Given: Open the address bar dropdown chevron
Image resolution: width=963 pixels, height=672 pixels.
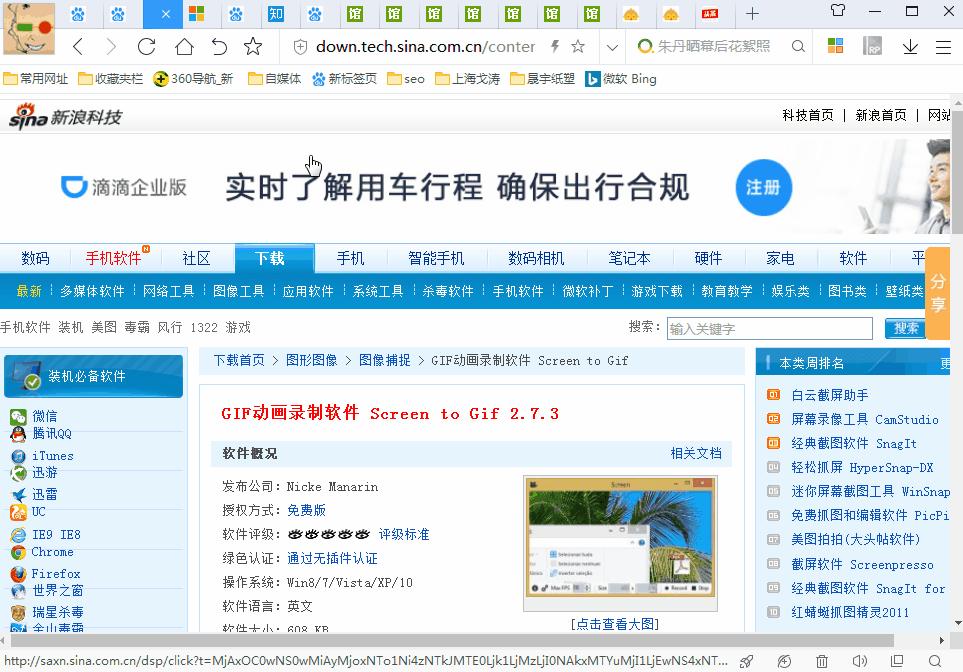Looking at the screenshot, I should click(612, 46).
